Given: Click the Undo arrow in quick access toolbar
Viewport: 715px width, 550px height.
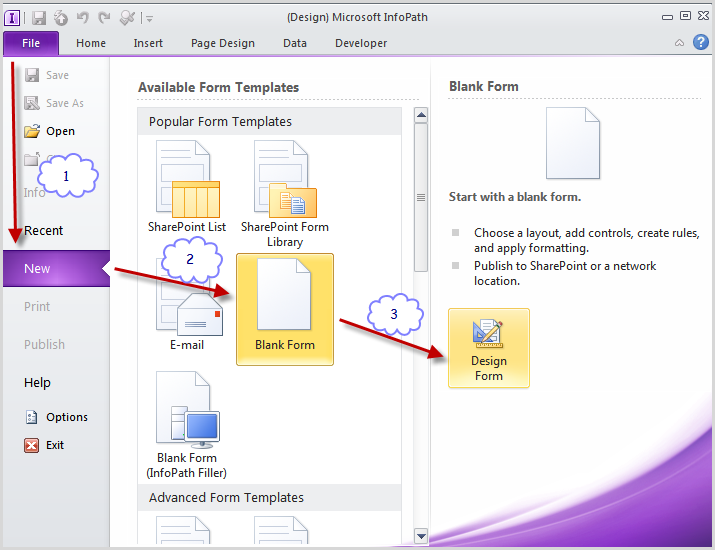Looking at the screenshot, I should (x=83, y=18).
